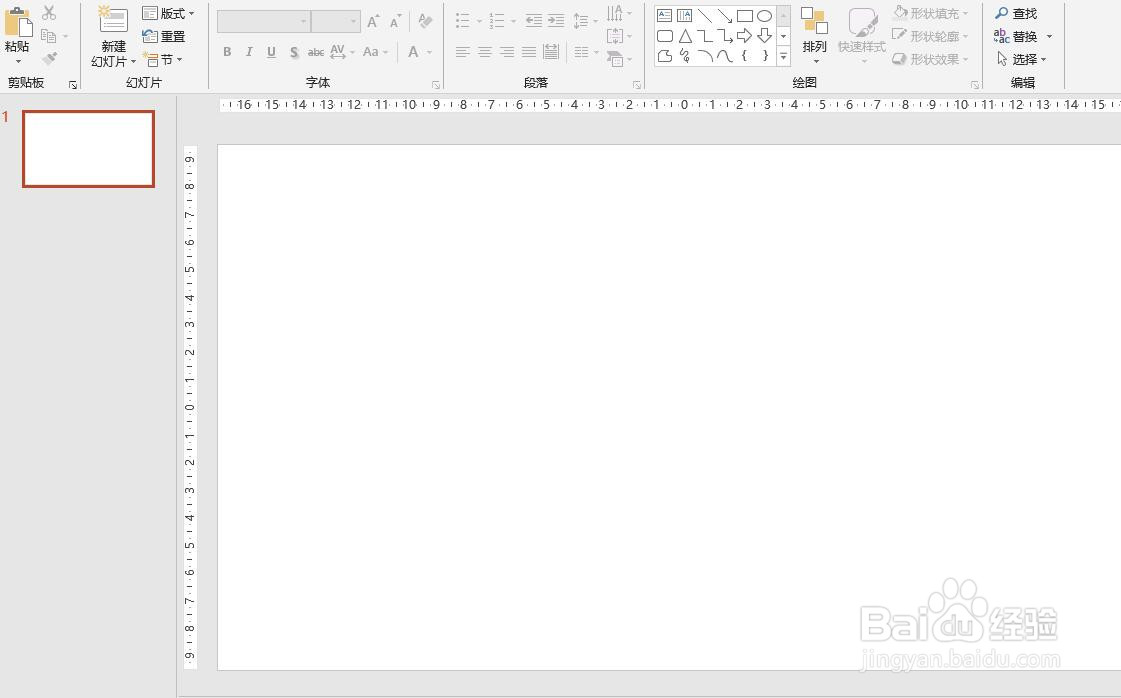Image resolution: width=1121 pixels, height=698 pixels.
Task: Open the font size combo box
Action: click(x=335, y=21)
